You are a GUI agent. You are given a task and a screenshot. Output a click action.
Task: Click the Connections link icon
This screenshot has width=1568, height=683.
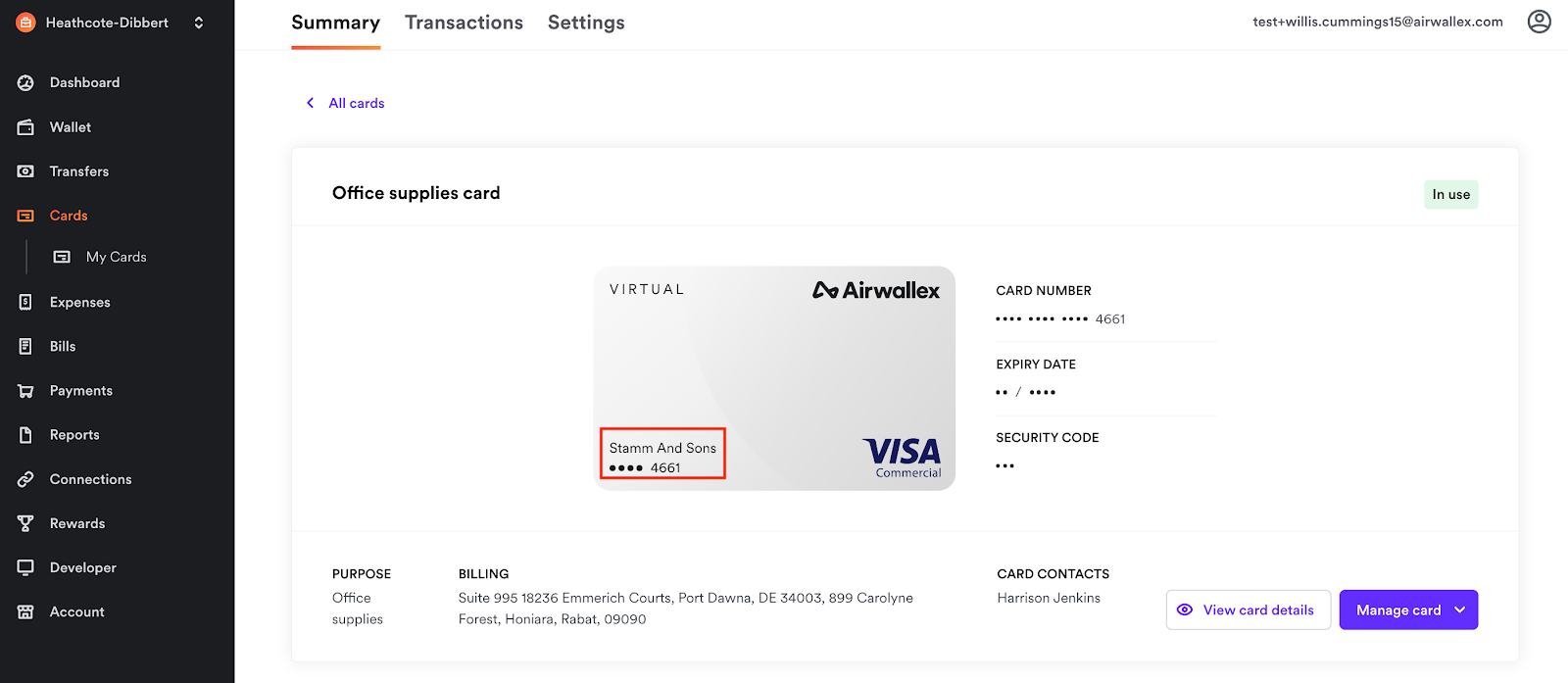click(x=25, y=479)
